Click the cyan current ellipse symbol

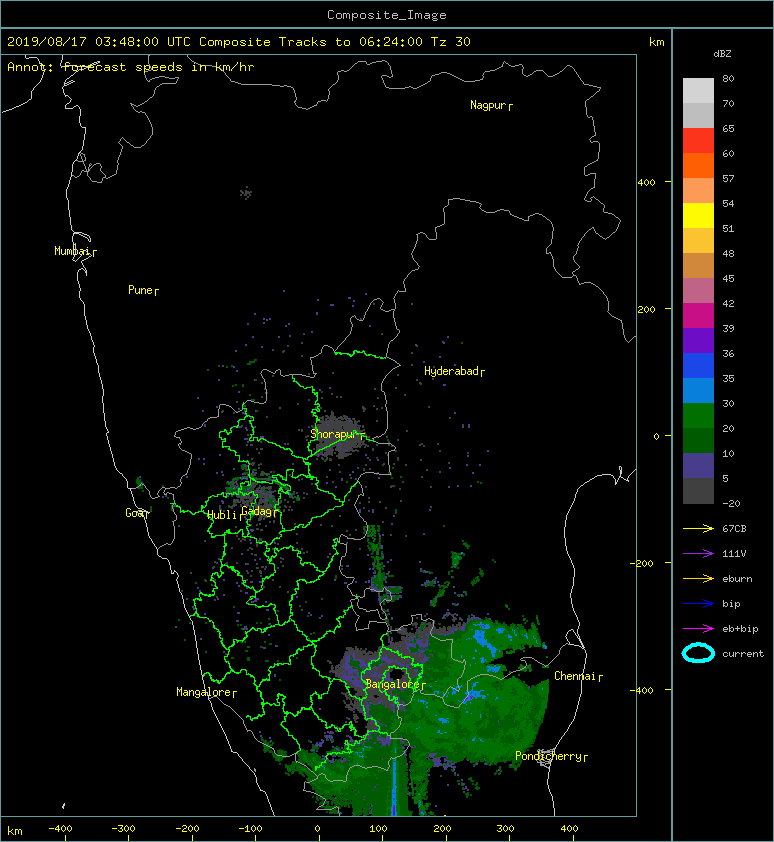coord(698,654)
